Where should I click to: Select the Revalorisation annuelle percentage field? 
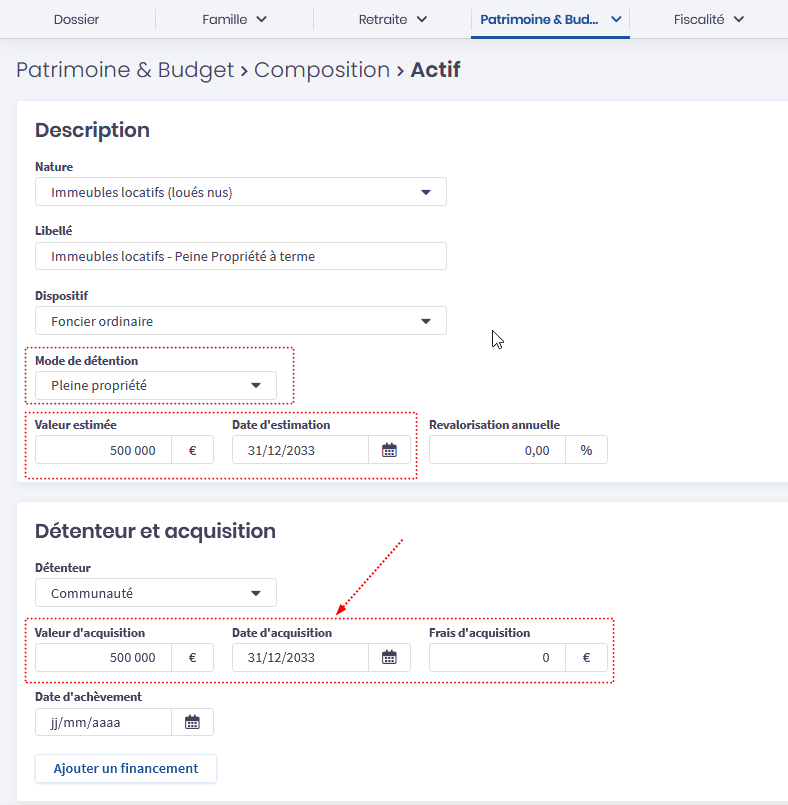click(497, 450)
